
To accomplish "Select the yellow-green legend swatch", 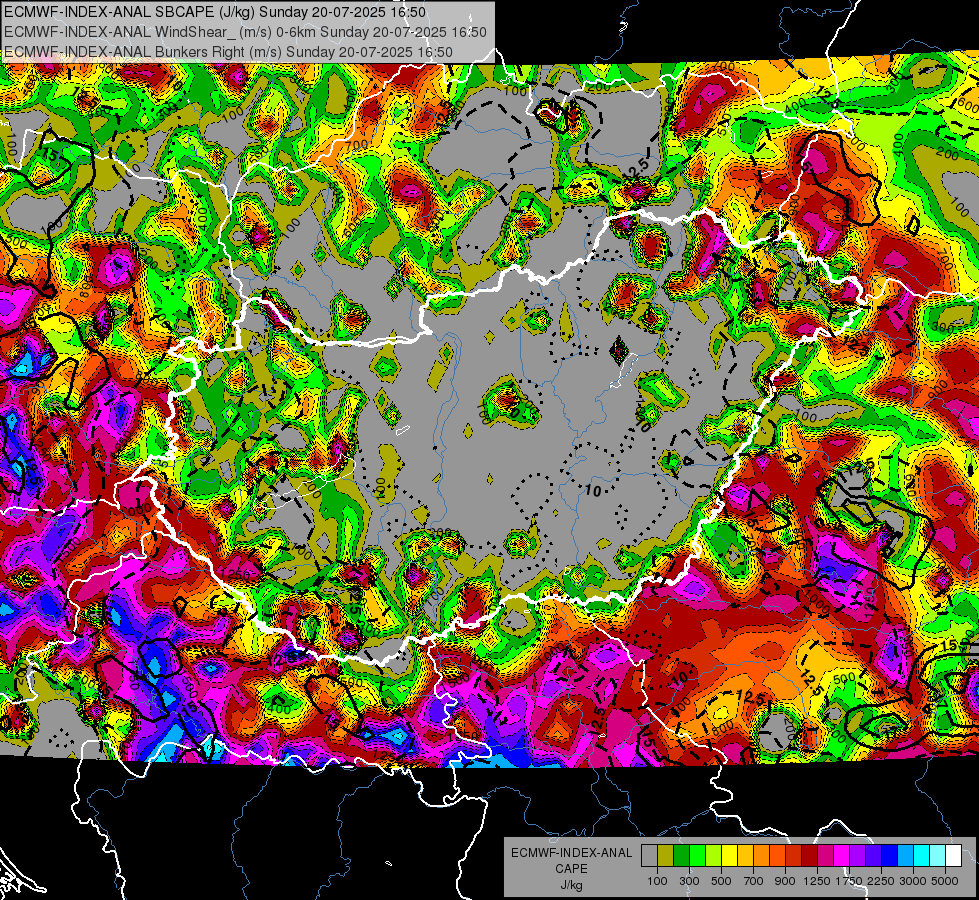I will [713, 856].
